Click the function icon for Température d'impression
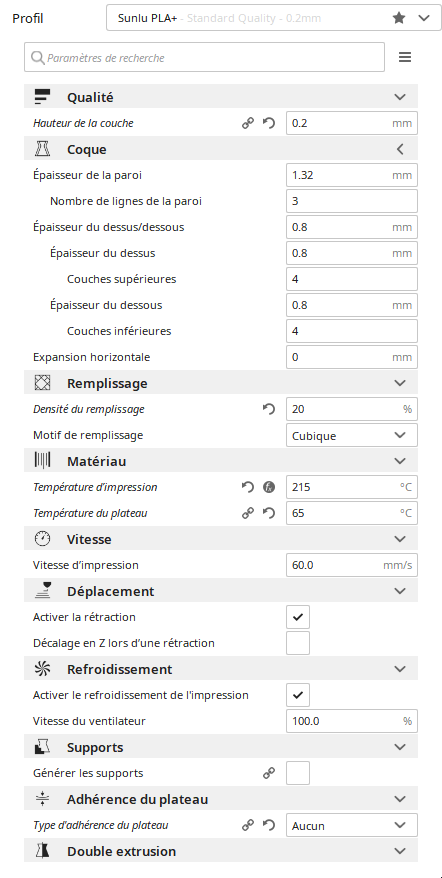Viewport: 442px width, 878px height. (269, 487)
